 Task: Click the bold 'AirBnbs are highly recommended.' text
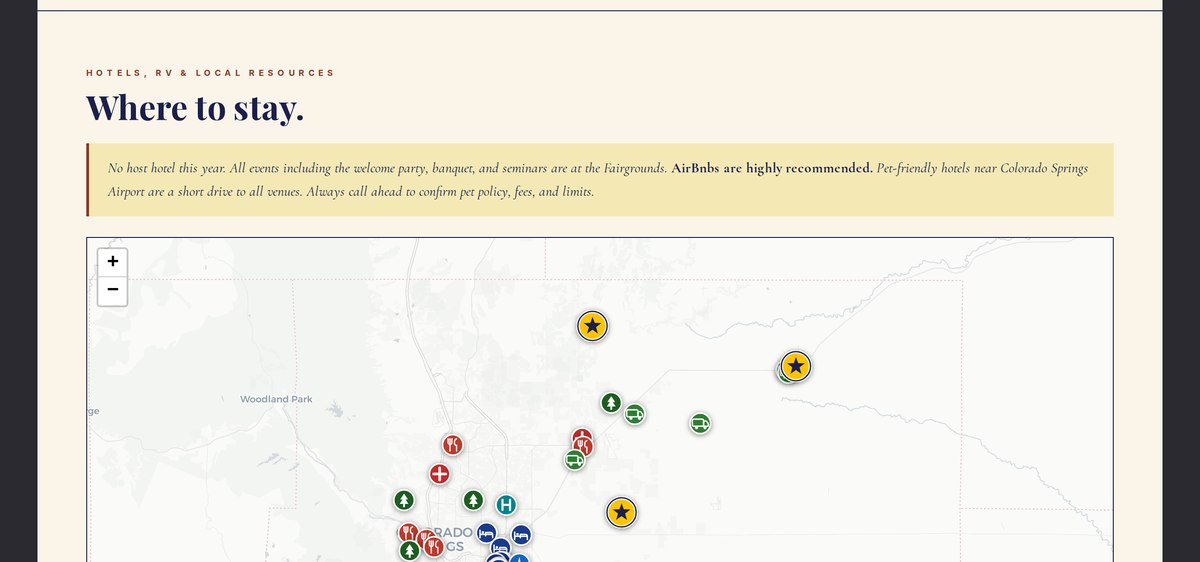pyautogui.click(x=772, y=168)
